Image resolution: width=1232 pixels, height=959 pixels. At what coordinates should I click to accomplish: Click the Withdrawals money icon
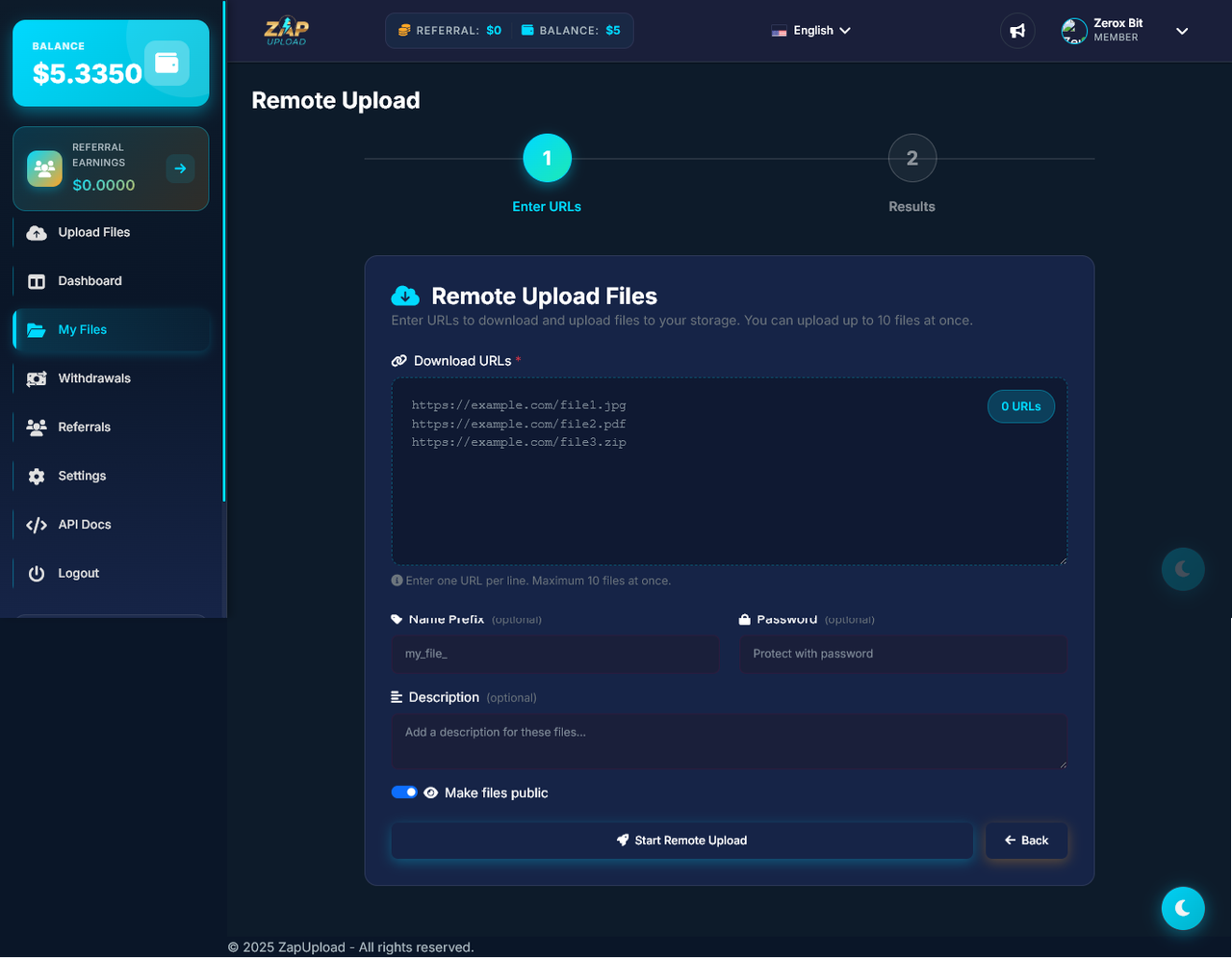pos(37,378)
